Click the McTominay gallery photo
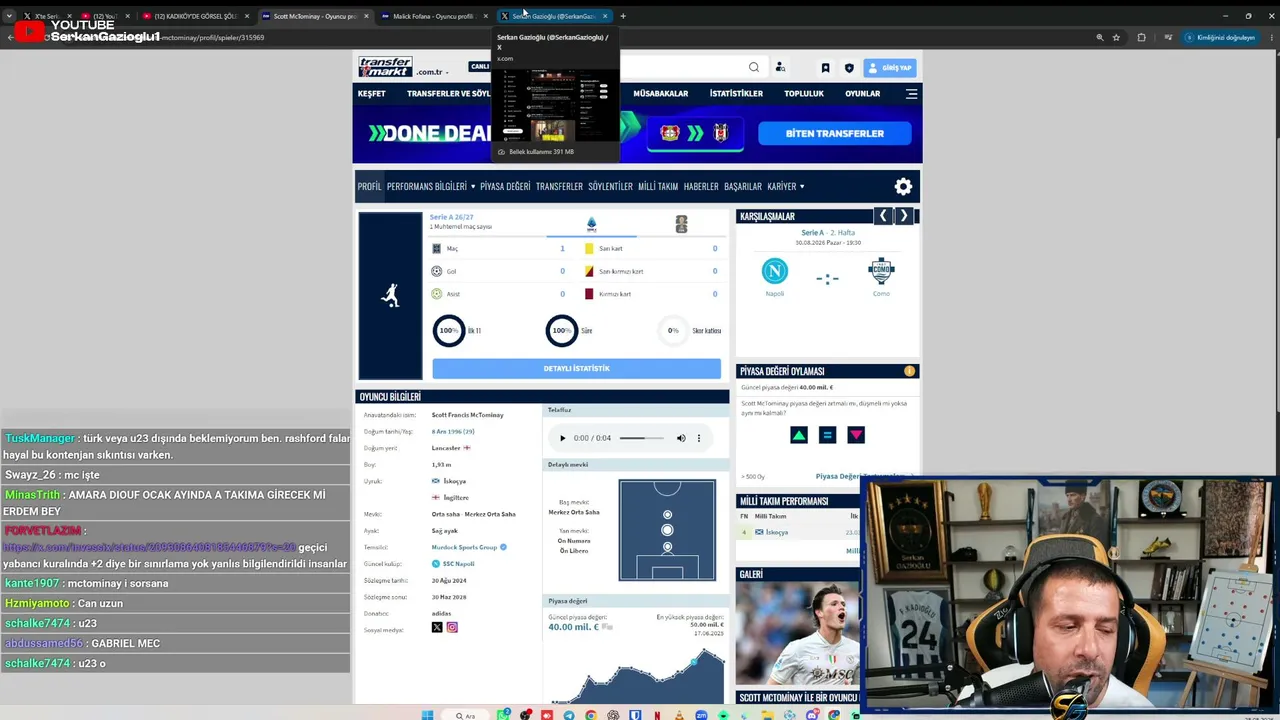Viewport: 1280px width, 720px height. coord(798,634)
